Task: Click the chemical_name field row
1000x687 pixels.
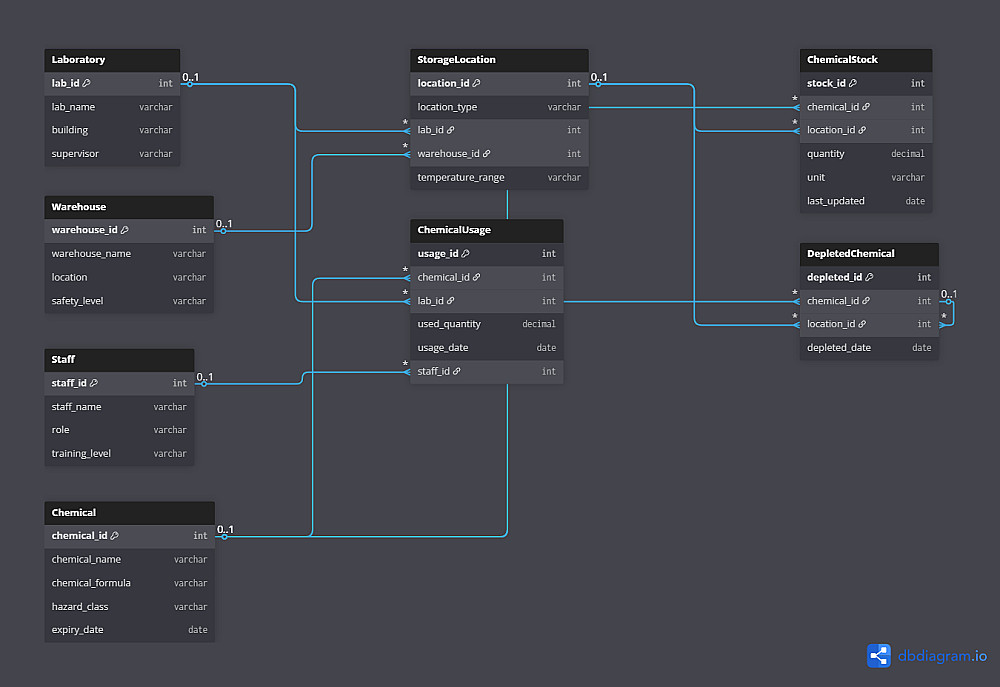Action: 129,559
